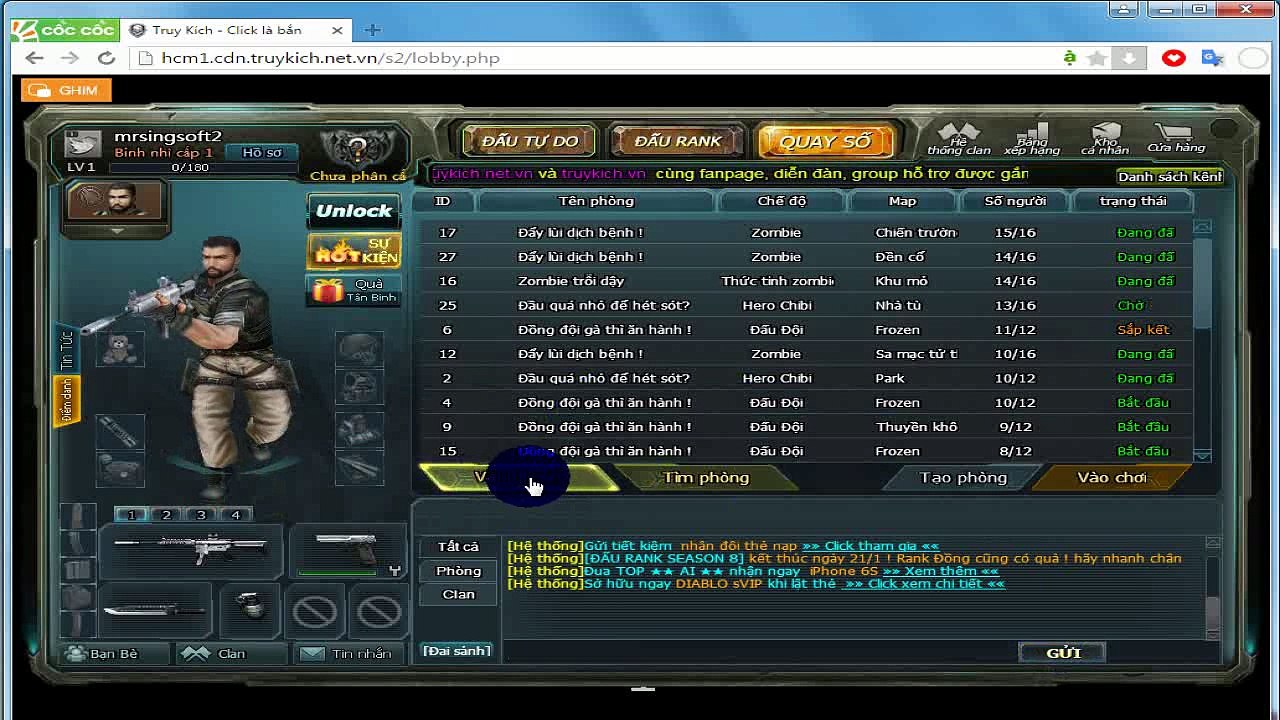
Task: Click in the chat message input field
Action: pos(758,653)
